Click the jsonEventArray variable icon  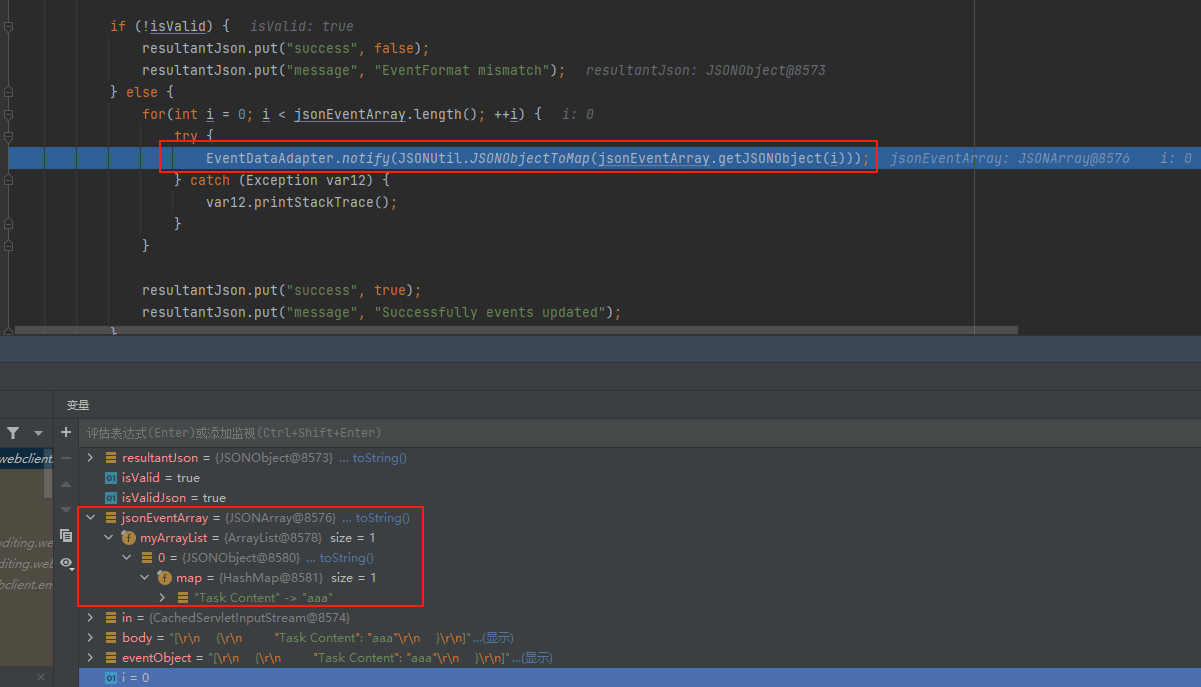click(111, 518)
